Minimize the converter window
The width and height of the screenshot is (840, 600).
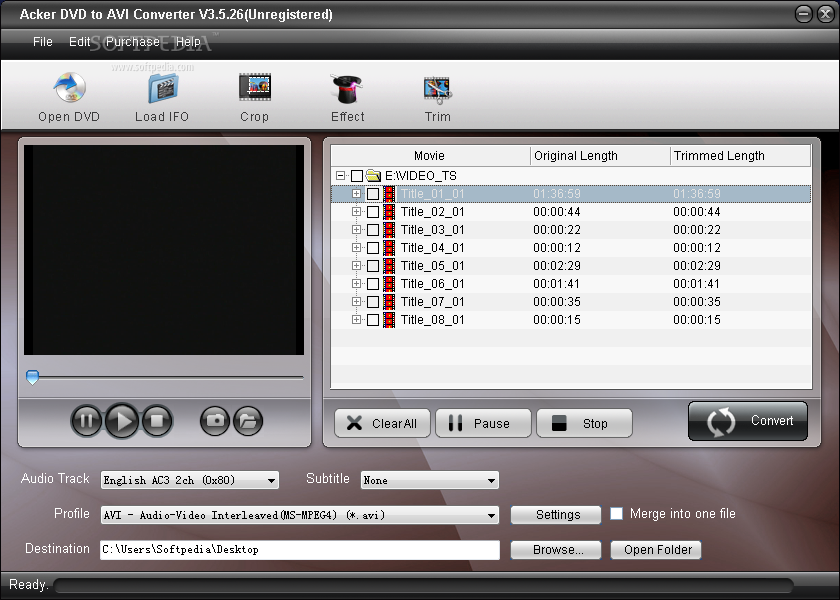(803, 14)
